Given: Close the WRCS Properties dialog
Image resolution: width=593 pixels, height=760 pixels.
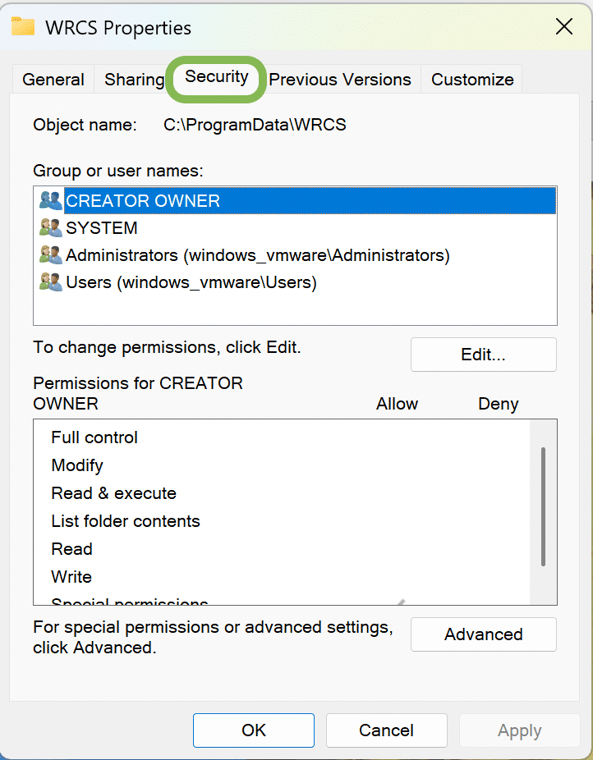Looking at the screenshot, I should (564, 27).
